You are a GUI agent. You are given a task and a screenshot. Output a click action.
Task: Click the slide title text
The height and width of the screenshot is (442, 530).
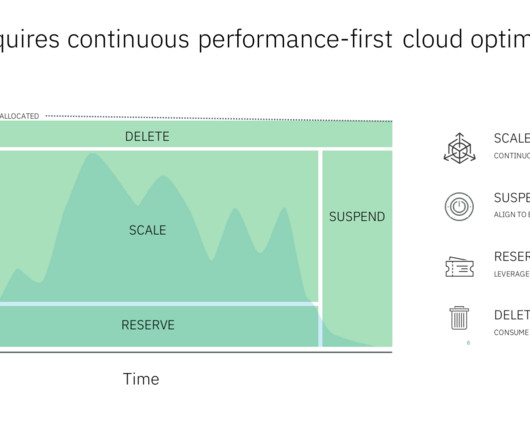point(265,40)
